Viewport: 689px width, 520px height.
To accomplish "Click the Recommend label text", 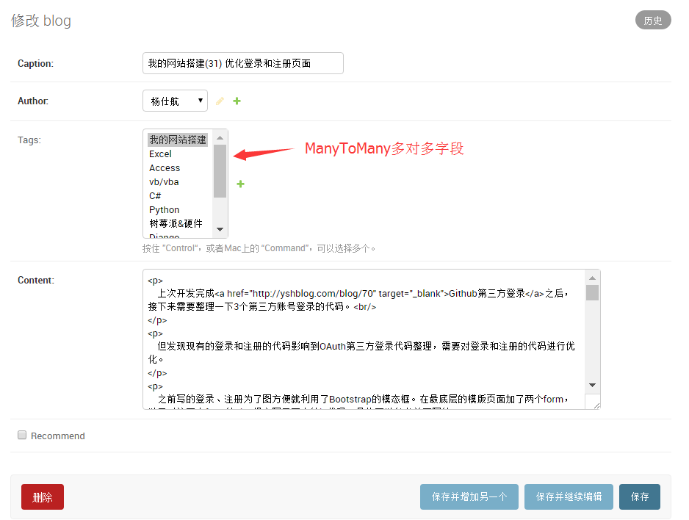I will click(x=58, y=436).
